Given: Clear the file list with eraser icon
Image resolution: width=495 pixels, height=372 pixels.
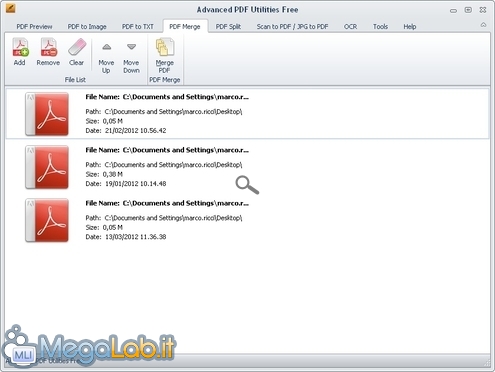Looking at the screenshot, I should click(x=77, y=47).
